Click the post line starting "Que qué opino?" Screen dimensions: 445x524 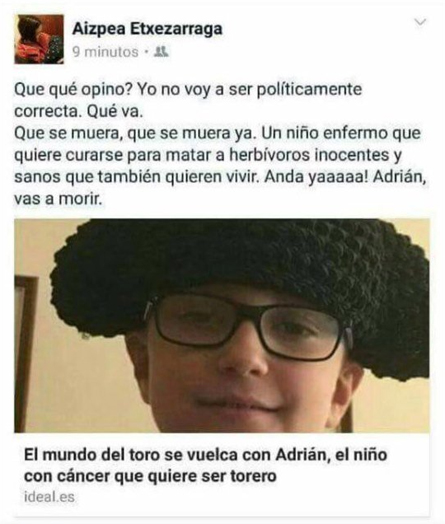188,90
